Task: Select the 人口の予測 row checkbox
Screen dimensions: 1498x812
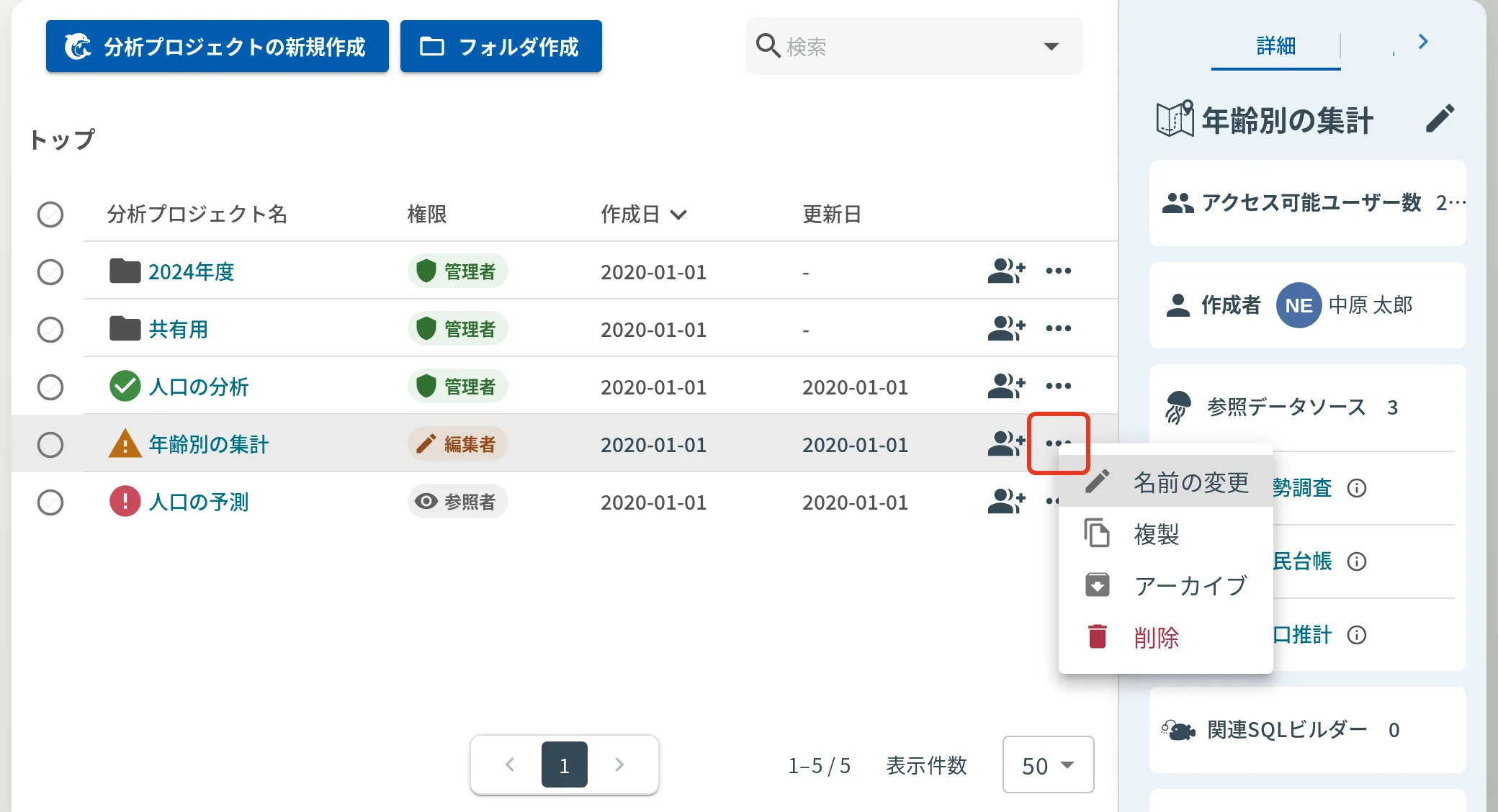Action: [x=50, y=502]
